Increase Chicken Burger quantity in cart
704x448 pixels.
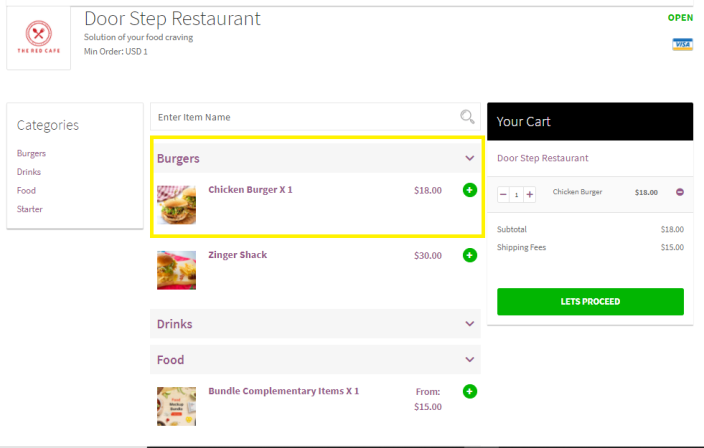point(530,194)
